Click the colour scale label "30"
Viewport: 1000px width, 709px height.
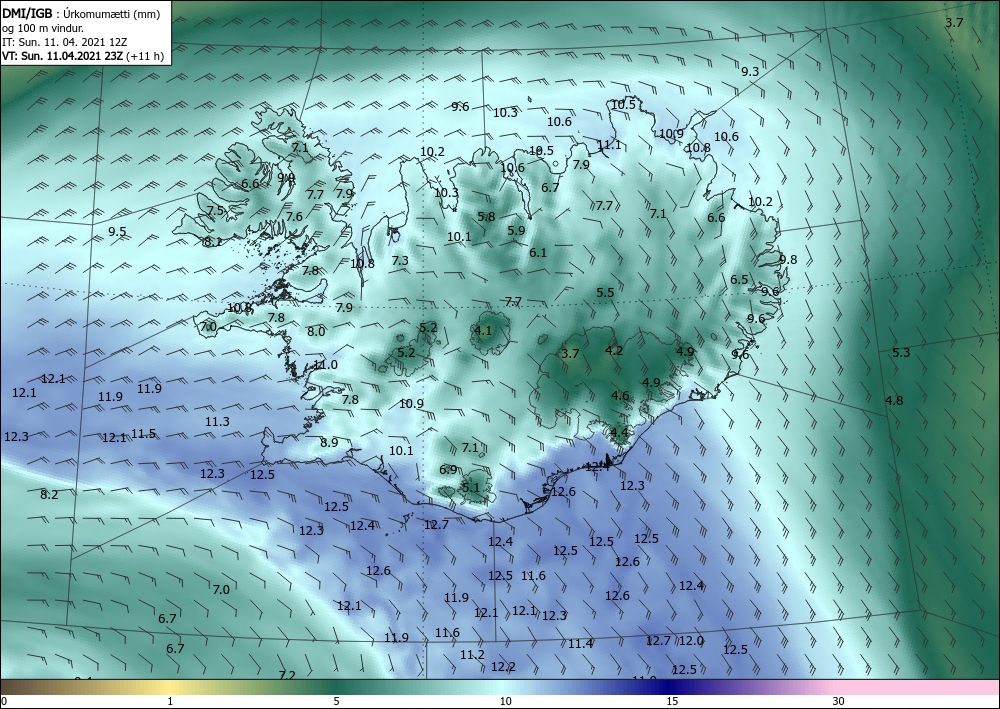point(838,701)
